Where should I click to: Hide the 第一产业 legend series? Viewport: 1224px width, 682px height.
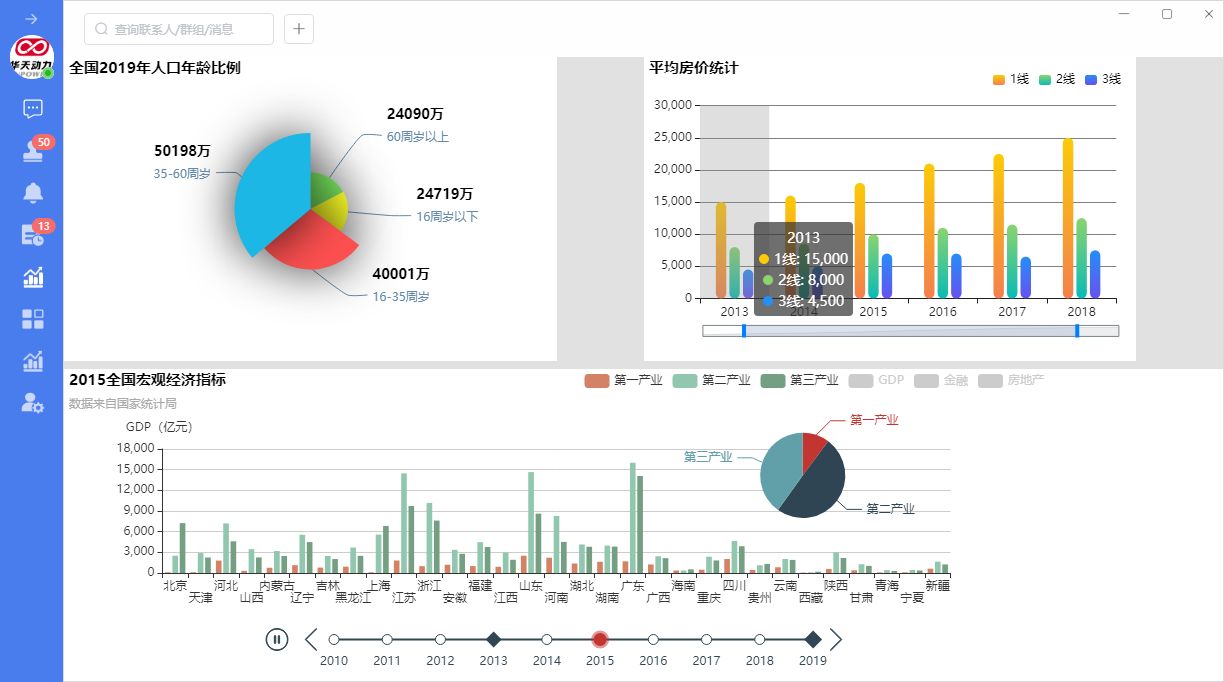(x=622, y=380)
